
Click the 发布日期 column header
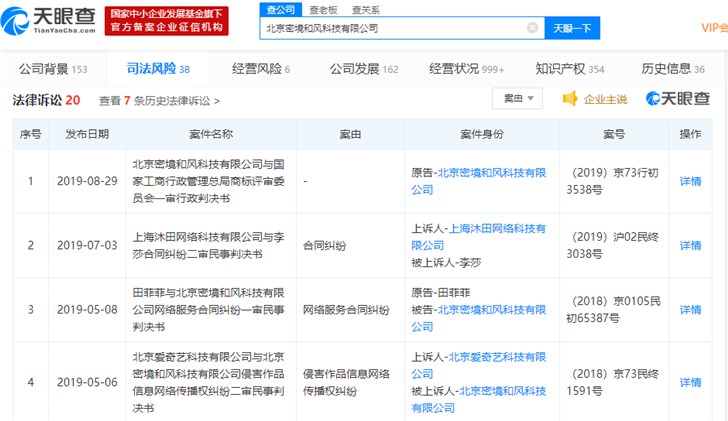click(87, 134)
